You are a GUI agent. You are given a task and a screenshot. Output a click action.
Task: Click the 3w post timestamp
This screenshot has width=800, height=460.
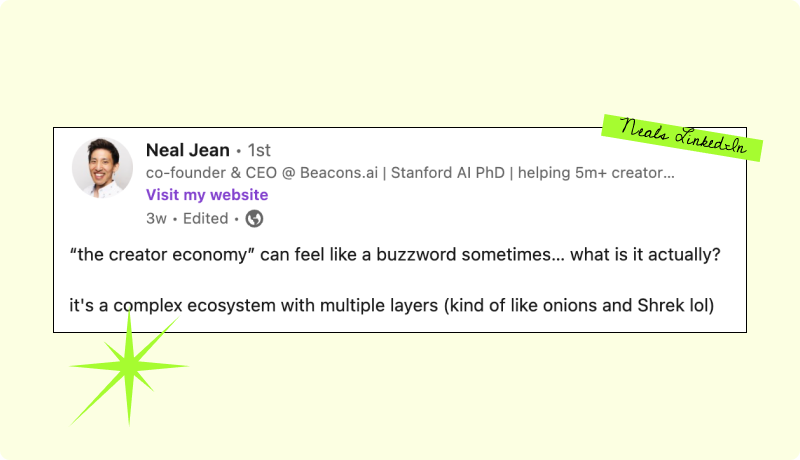tap(156, 218)
